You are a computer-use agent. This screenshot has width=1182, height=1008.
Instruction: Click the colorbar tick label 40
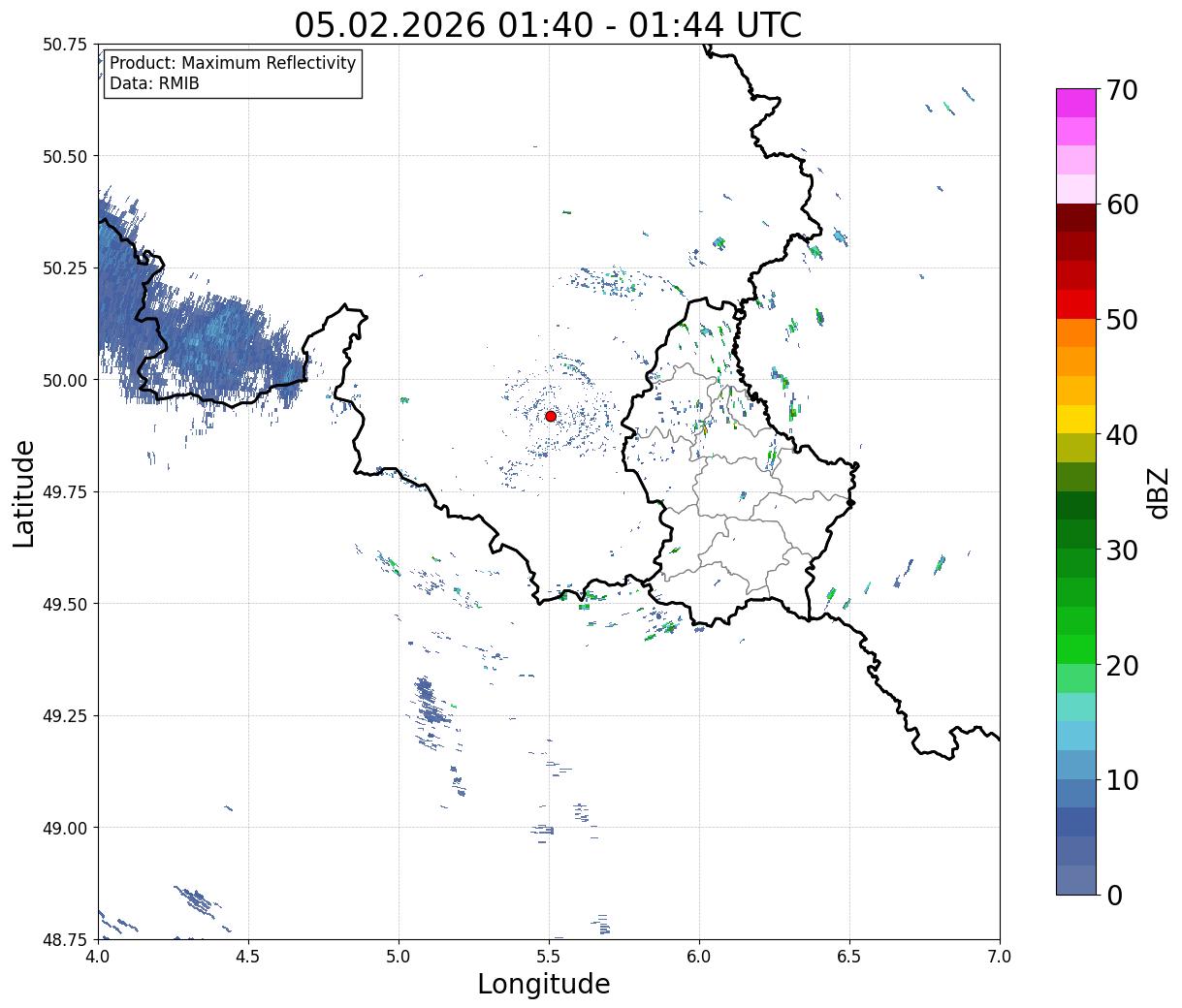(1122, 435)
